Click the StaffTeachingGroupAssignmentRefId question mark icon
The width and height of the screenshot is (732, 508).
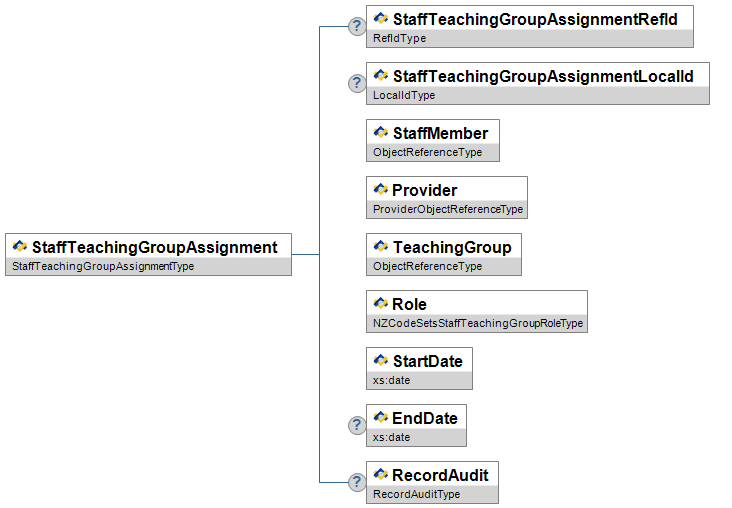(x=356, y=27)
